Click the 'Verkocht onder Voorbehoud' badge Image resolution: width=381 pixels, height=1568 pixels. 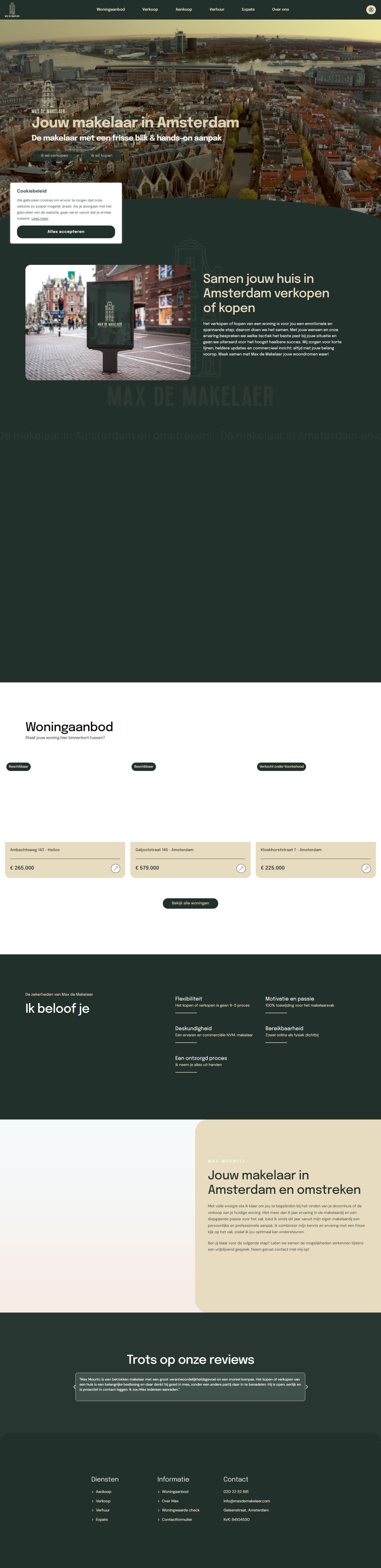click(x=282, y=766)
